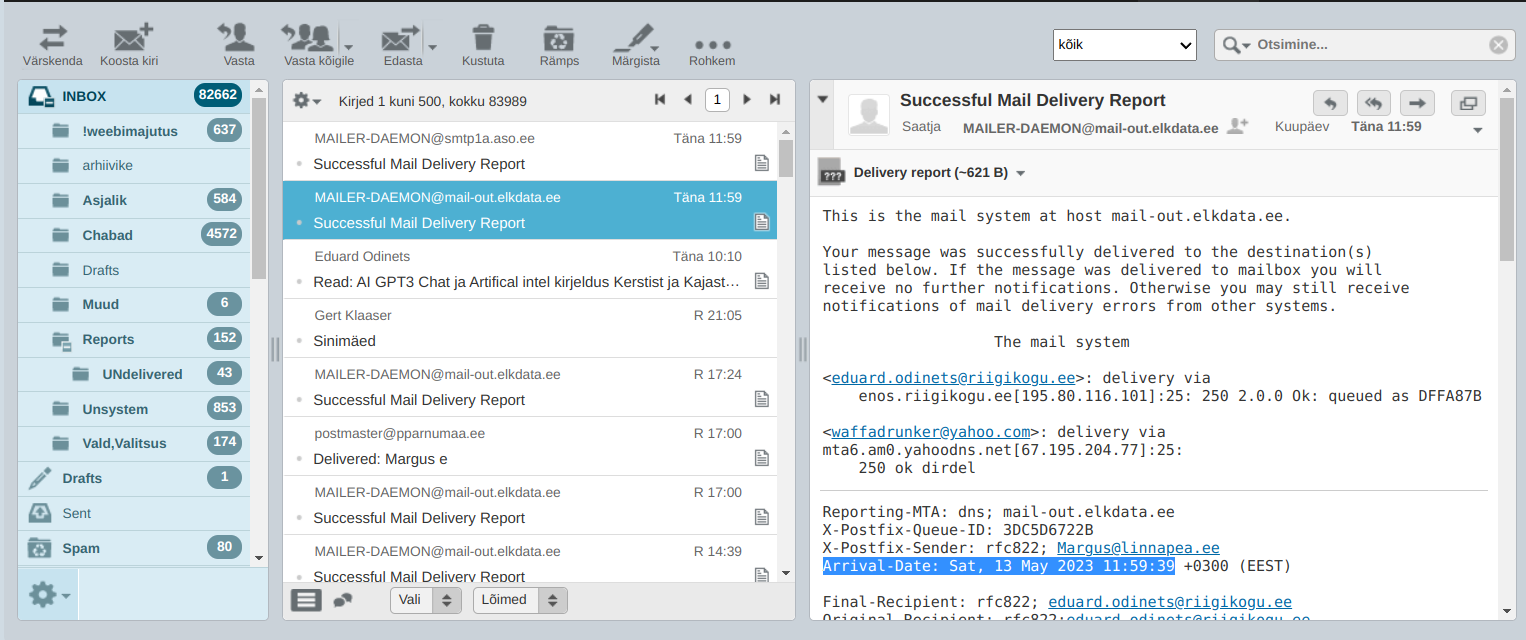Collapse the Reports folder tree

pyautogui.click(x=61, y=340)
